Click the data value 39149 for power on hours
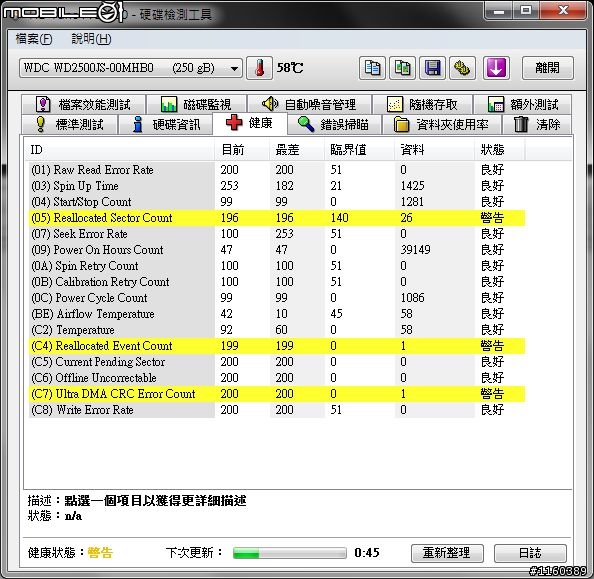Viewport: 594px width, 579px height. coord(416,250)
